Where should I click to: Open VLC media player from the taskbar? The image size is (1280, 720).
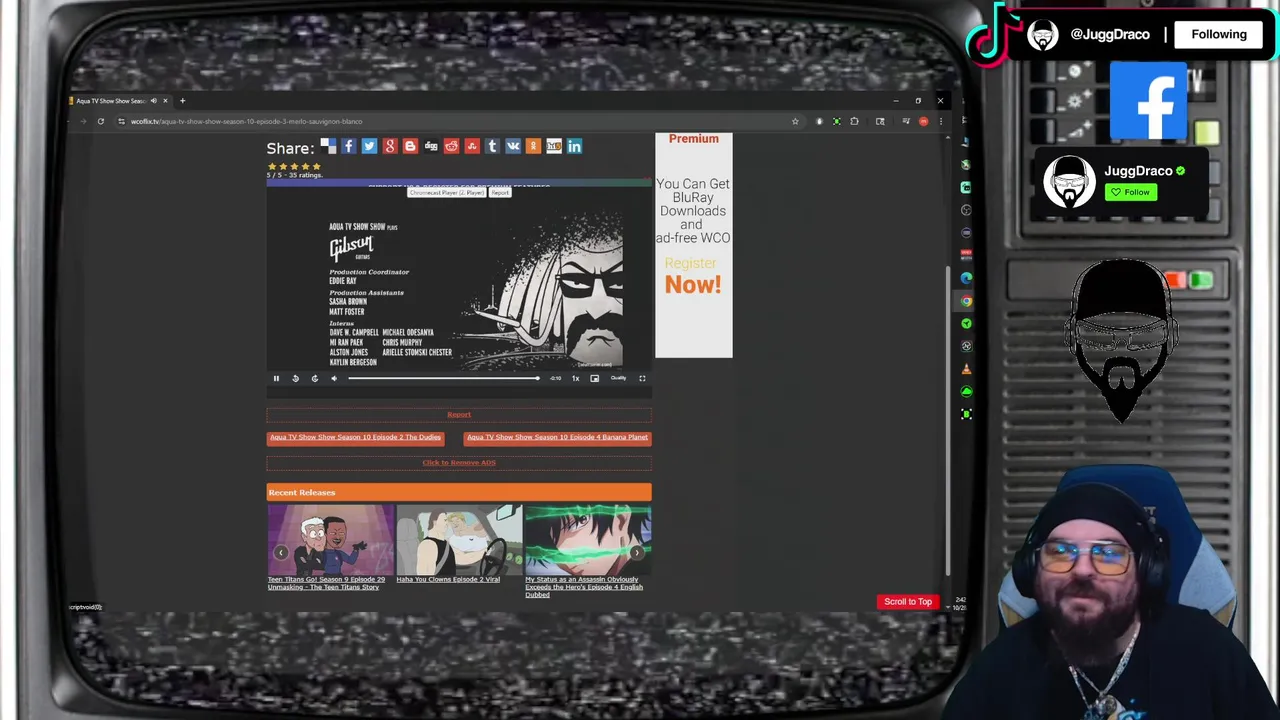tap(966, 369)
